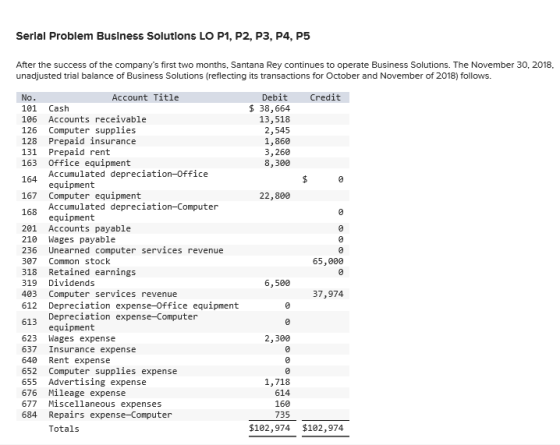Select the Rent expense account label
This screenshot has height=445, width=560.
(x=79, y=360)
